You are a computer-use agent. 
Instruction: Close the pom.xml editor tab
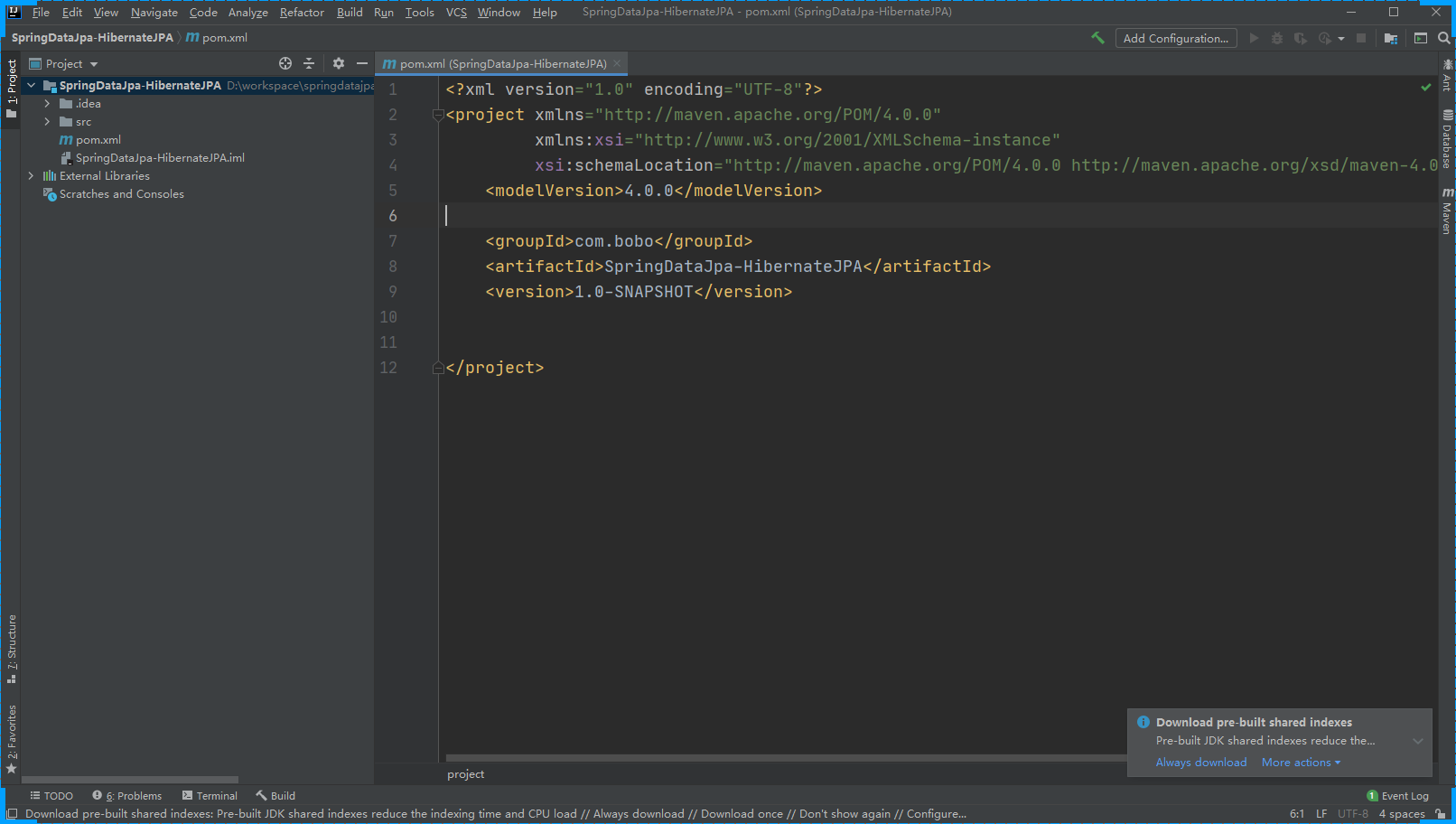point(617,64)
